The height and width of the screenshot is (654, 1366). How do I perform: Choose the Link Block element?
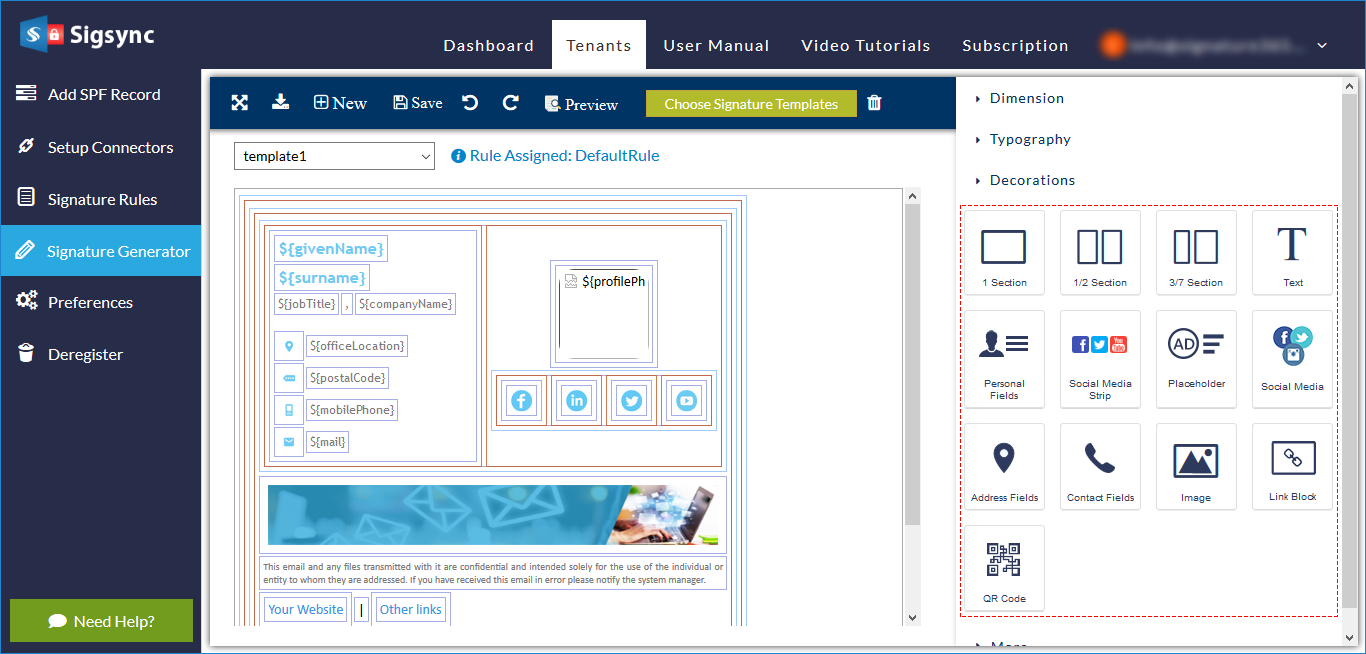pyautogui.click(x=1292, y=466)
